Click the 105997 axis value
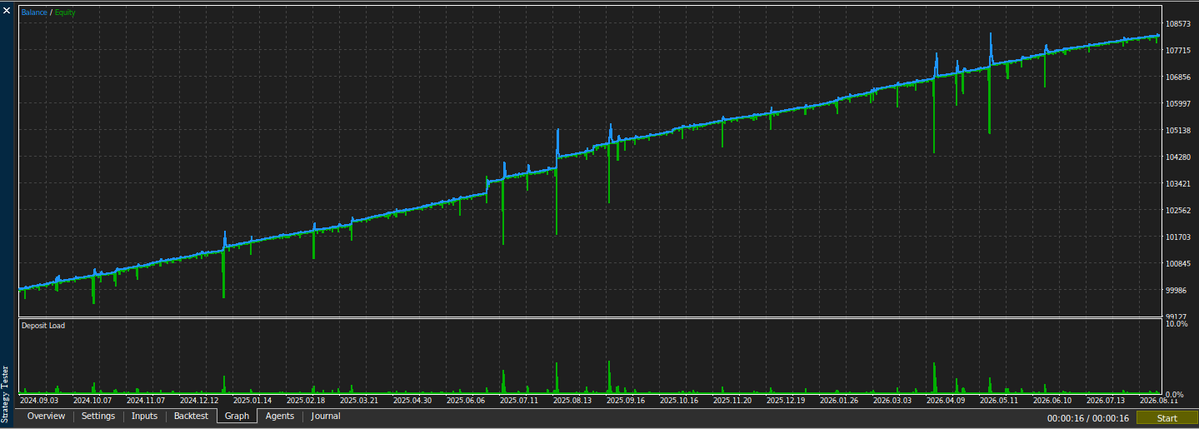 click(x=1178, y=104)
